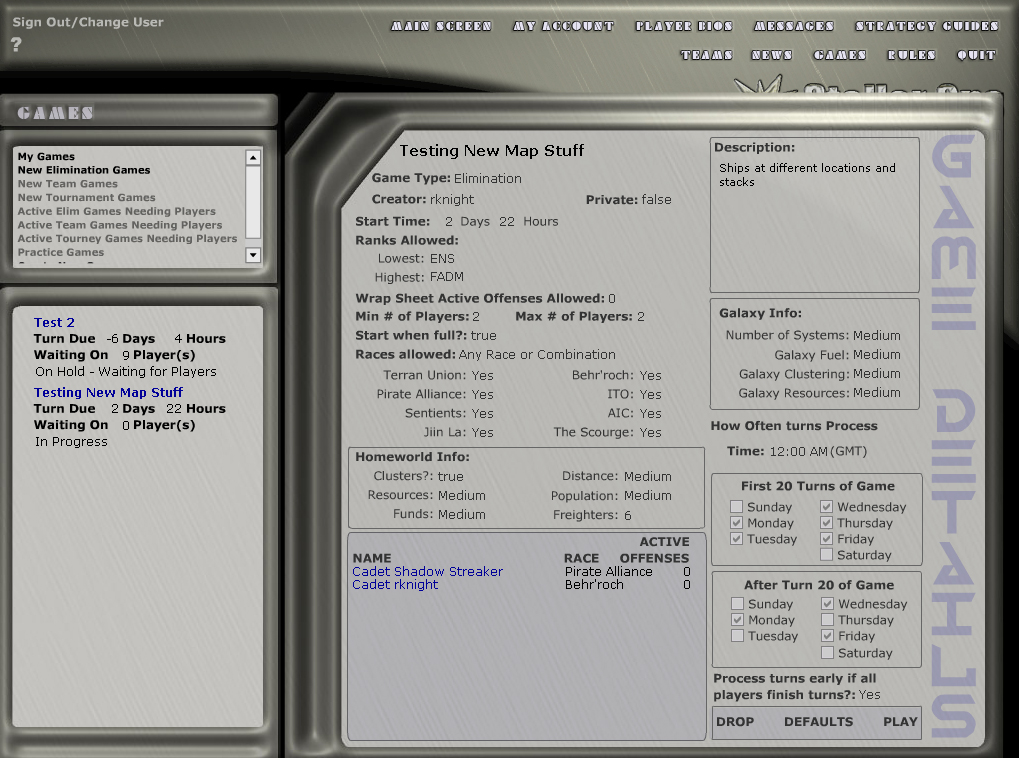Screen dimensions: 1019x758
Task: Click creator name rknight
Action: point(452,200)
